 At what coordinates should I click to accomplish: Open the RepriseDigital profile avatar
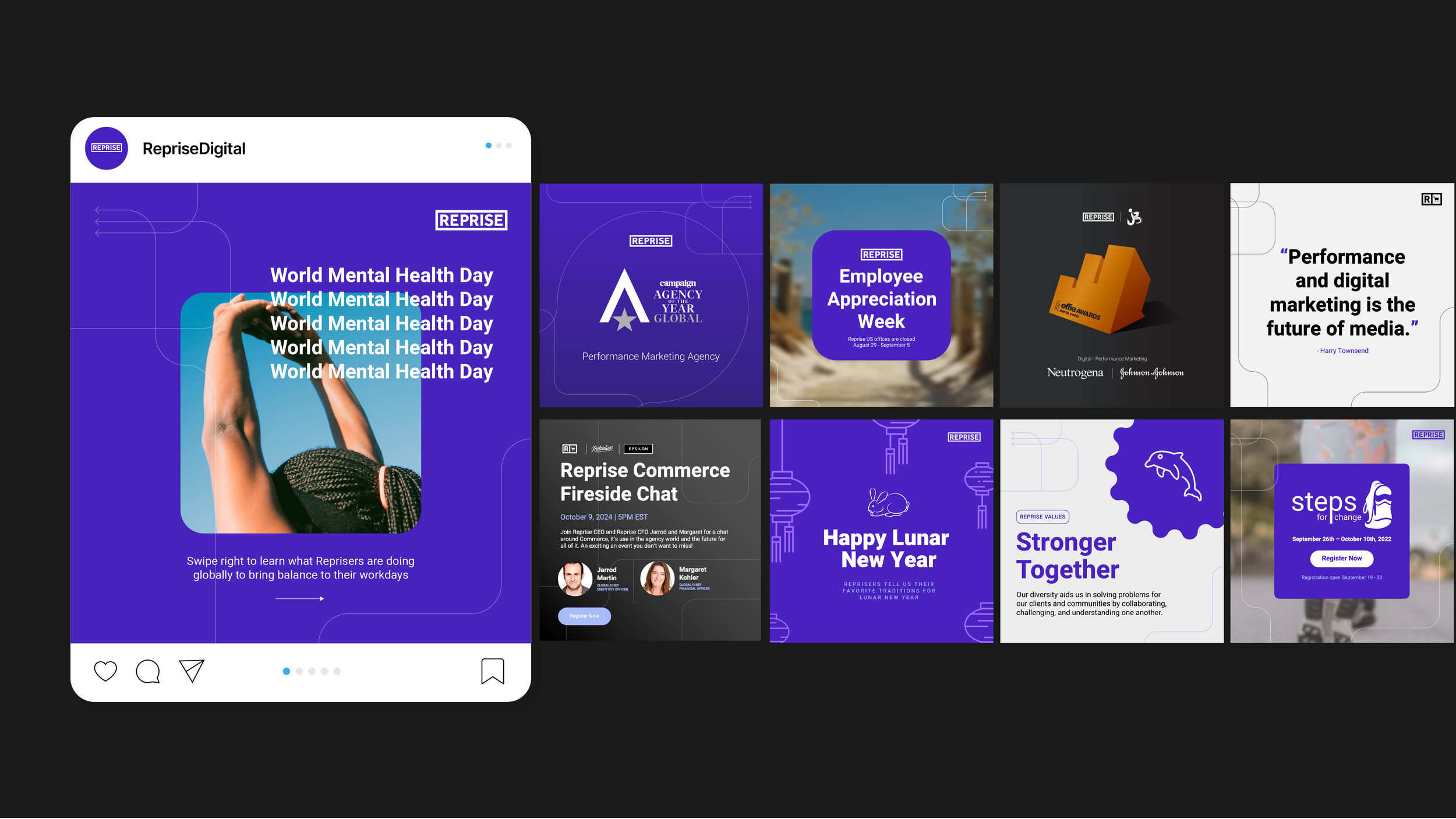click(x=107, y=149)
